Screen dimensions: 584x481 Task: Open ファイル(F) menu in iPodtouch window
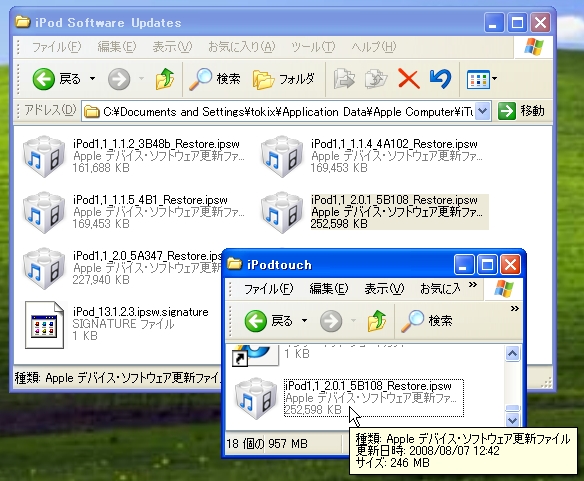pos(269,289)
